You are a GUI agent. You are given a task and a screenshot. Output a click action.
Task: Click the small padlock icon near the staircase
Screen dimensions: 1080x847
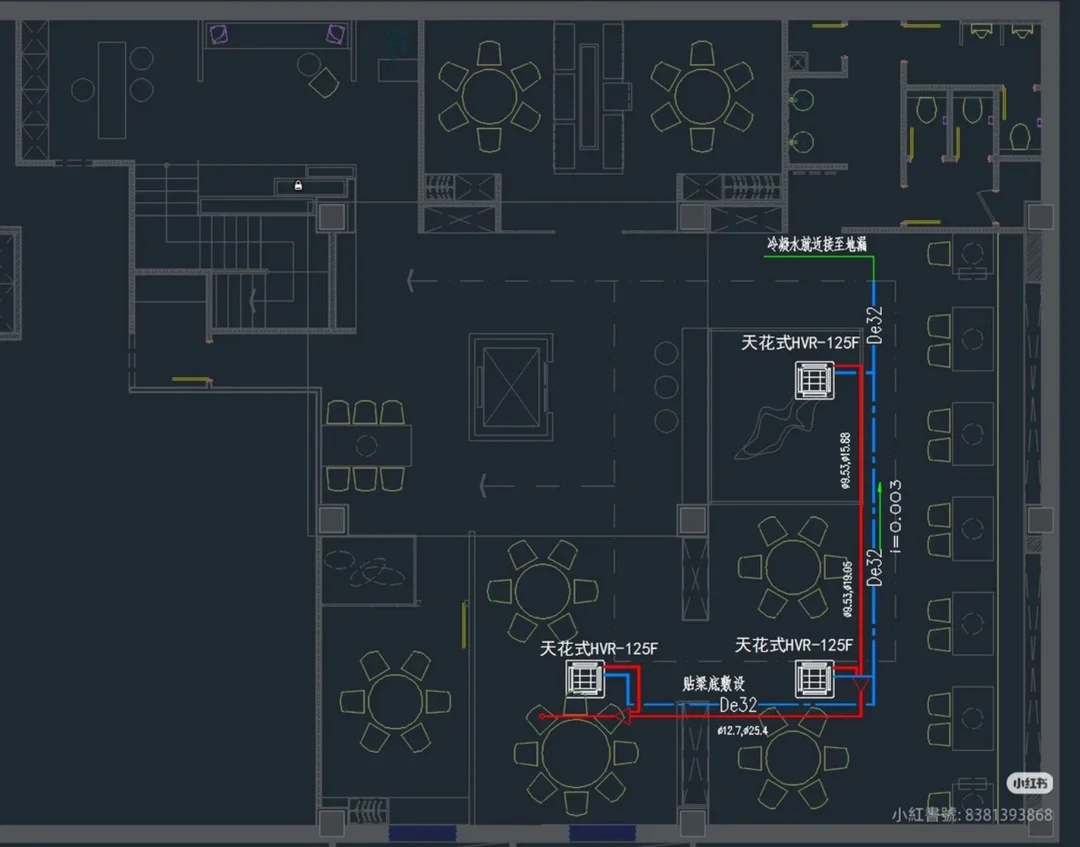[298, 185]
